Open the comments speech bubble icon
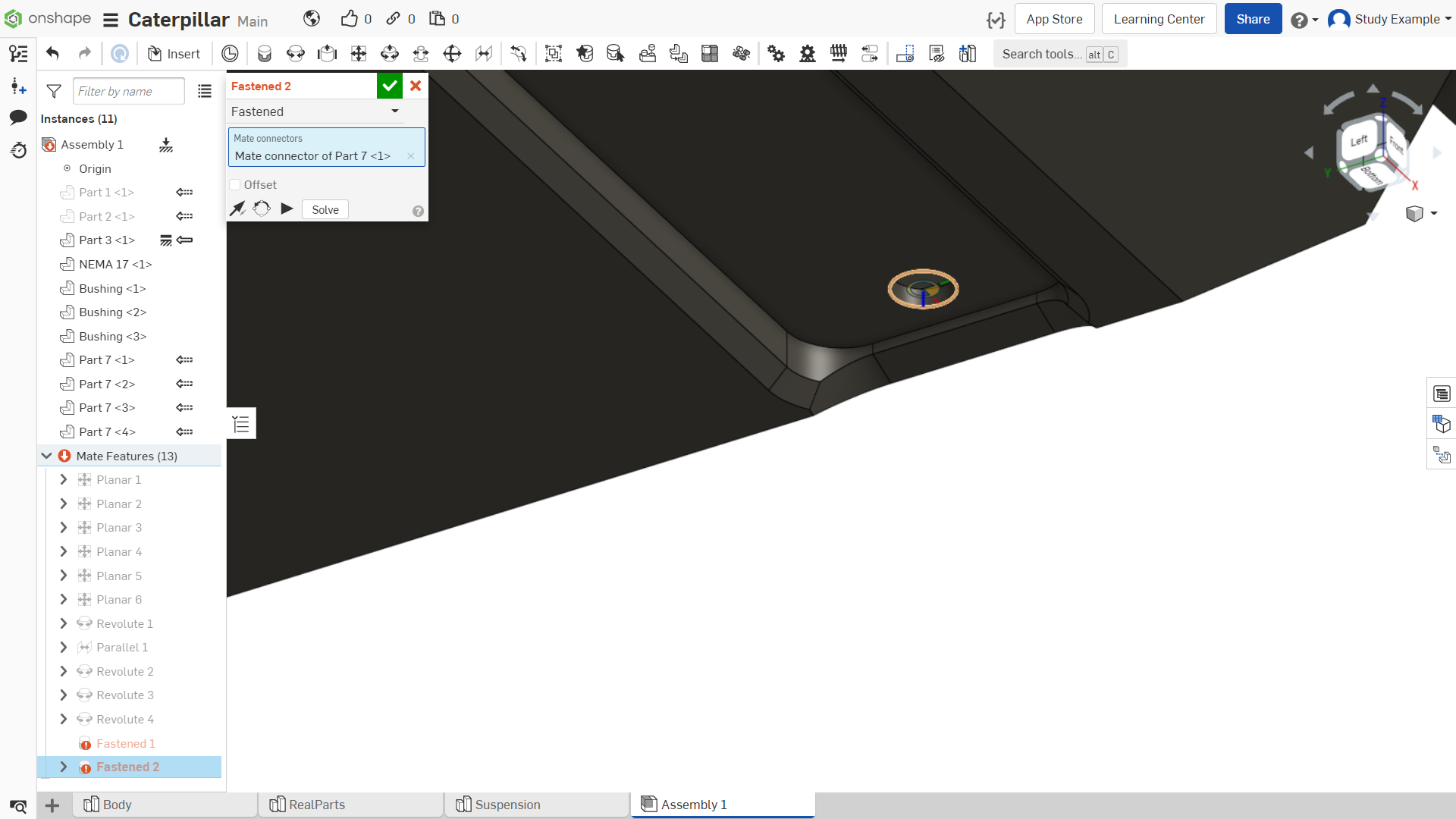 click(x=18, y=118)
